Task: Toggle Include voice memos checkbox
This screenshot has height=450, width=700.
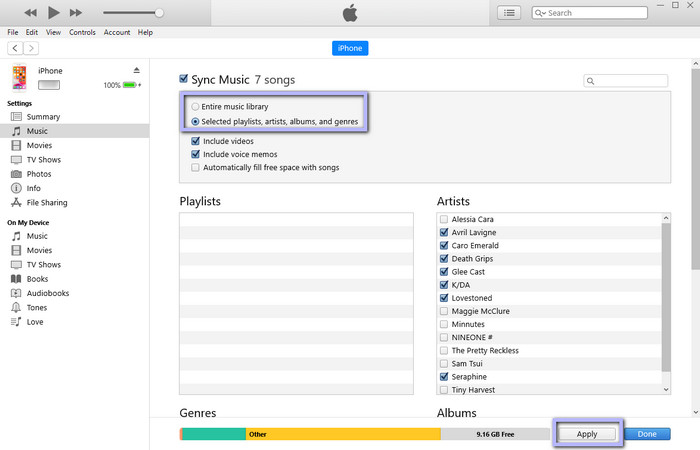Action: point(195,154)
